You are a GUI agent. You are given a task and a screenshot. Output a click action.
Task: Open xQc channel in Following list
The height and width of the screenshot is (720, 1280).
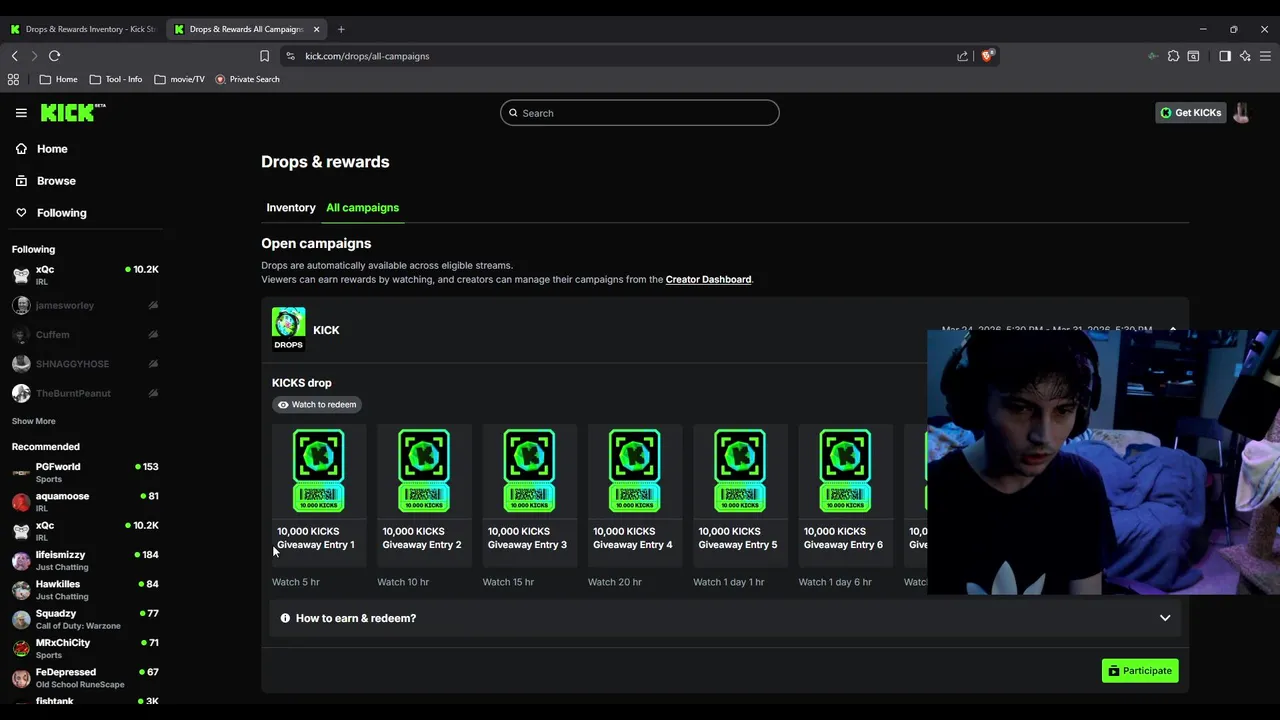tap(85, 275)
